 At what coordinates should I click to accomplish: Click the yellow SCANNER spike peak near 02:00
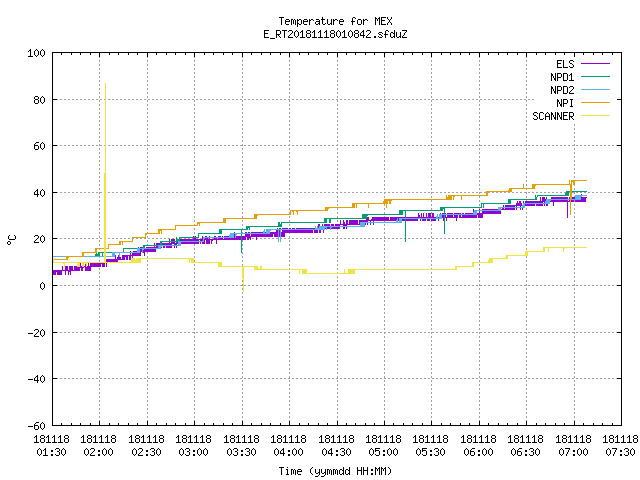[105, 84]
